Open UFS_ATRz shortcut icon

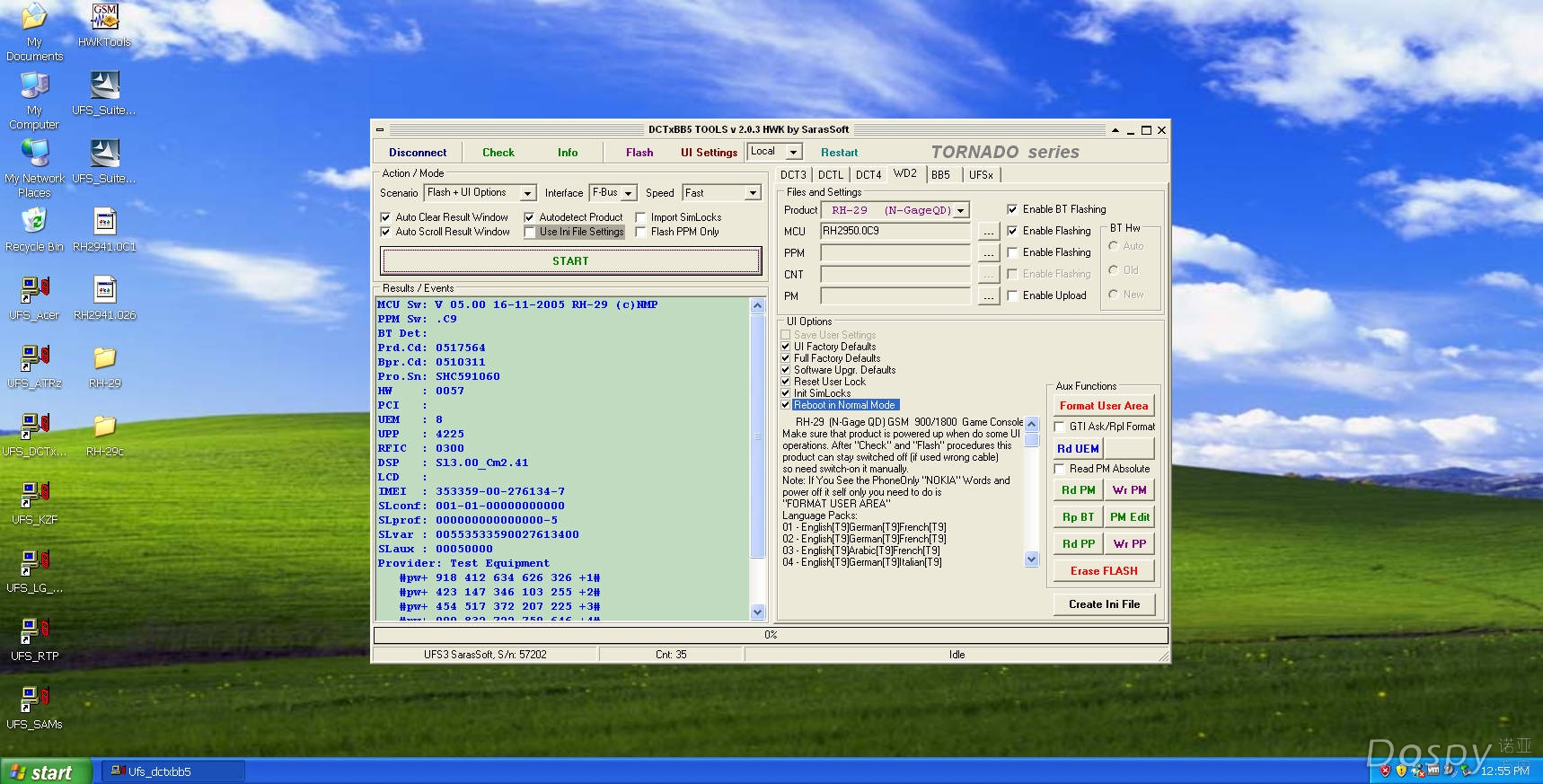[x=34, y=366]
